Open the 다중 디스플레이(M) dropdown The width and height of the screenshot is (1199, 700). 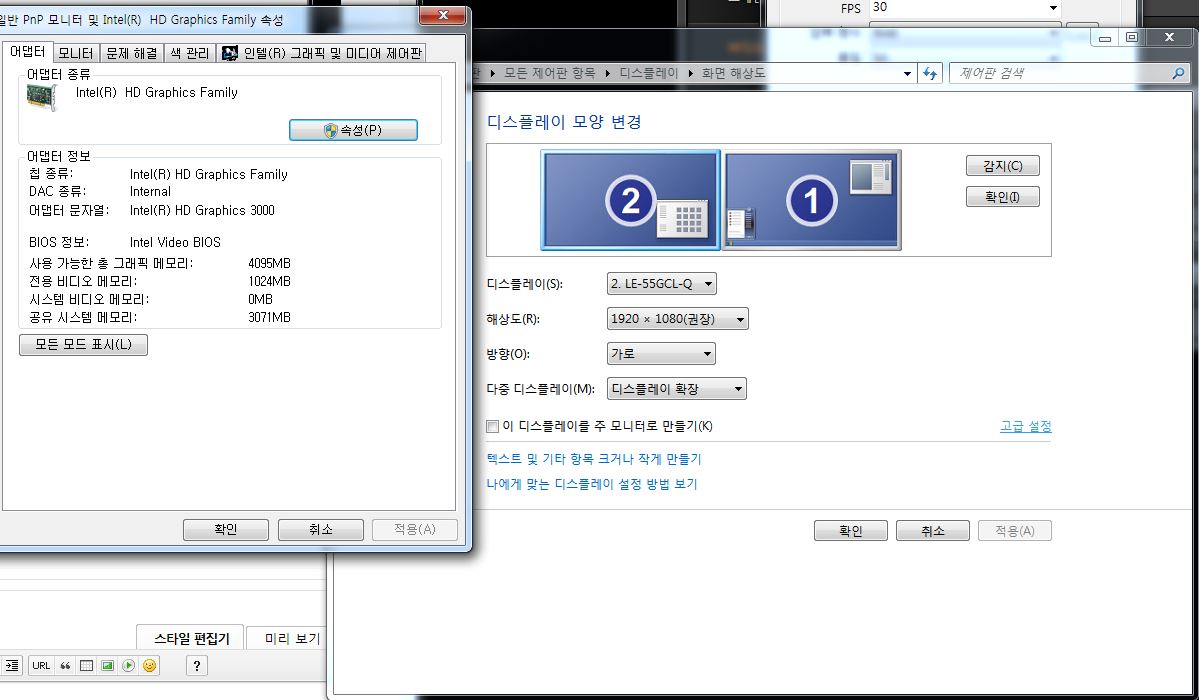677,389
